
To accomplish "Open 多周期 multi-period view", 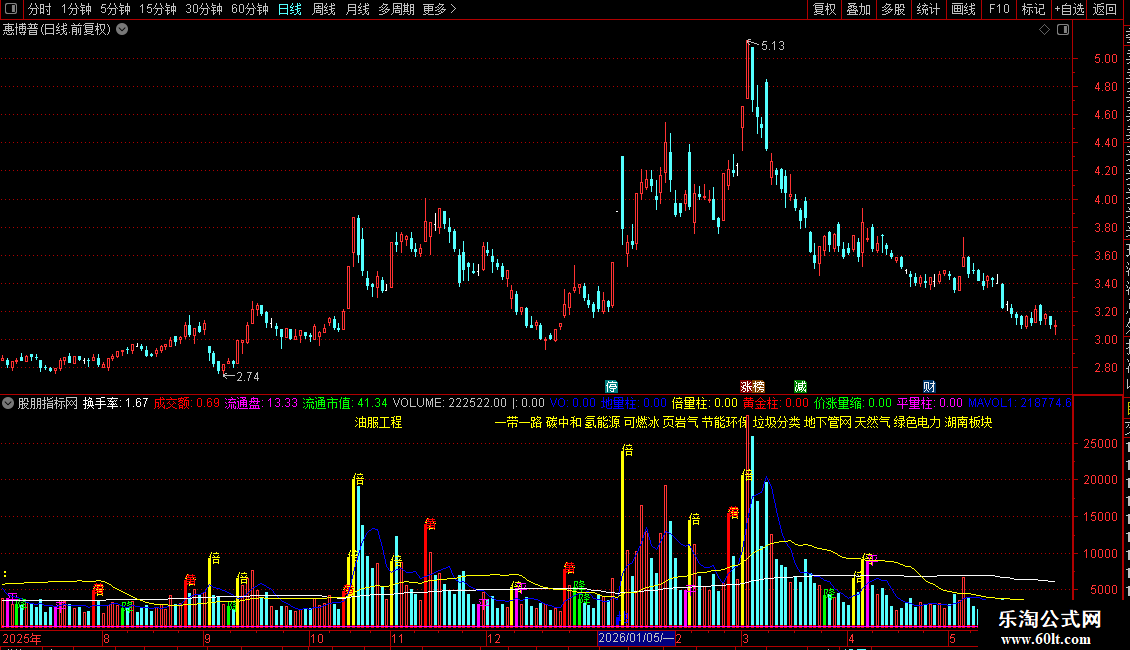I will 396,9.
